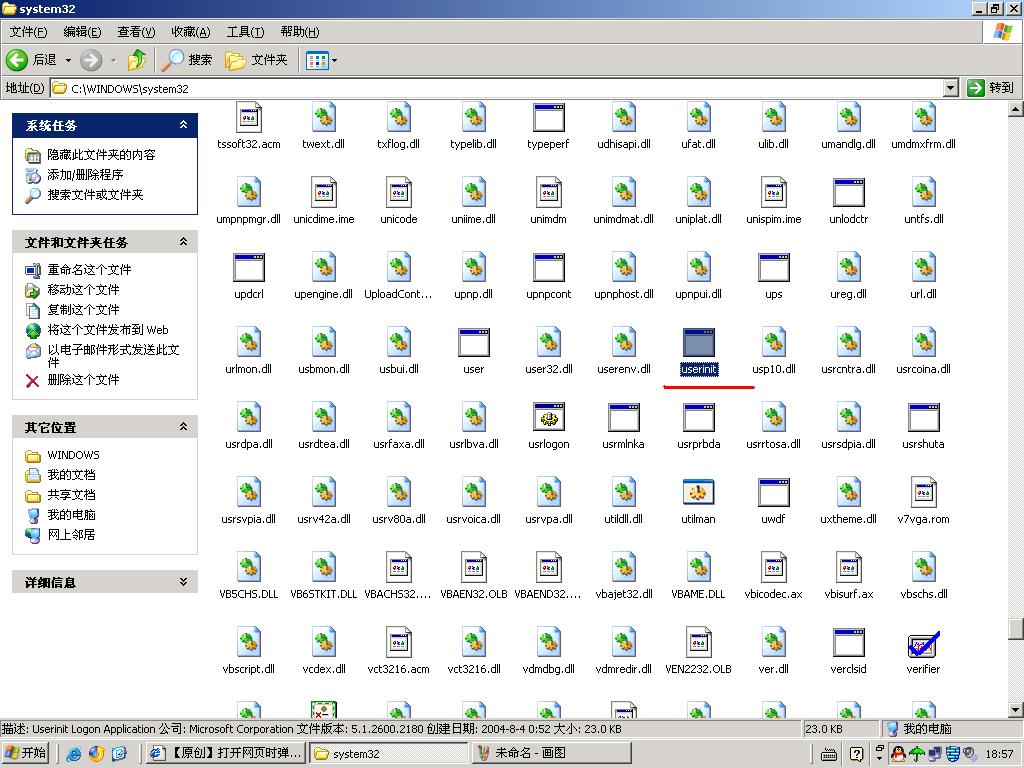The height and width of the screenshot is (768, 1024).
Task: Select the user32.dll file icon
Action: [x=549, y=343]
